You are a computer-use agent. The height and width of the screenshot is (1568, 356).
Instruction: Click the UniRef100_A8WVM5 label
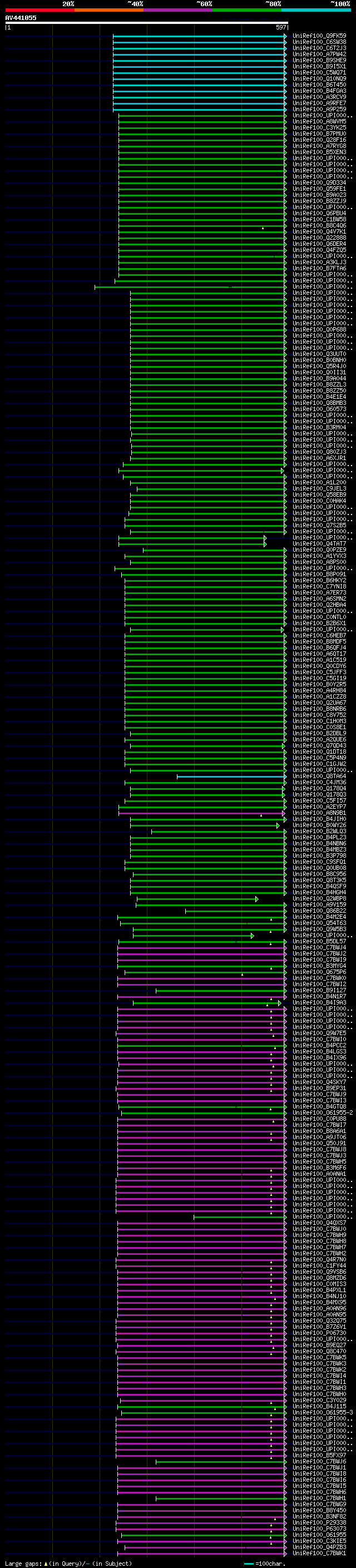click(319, 122)
